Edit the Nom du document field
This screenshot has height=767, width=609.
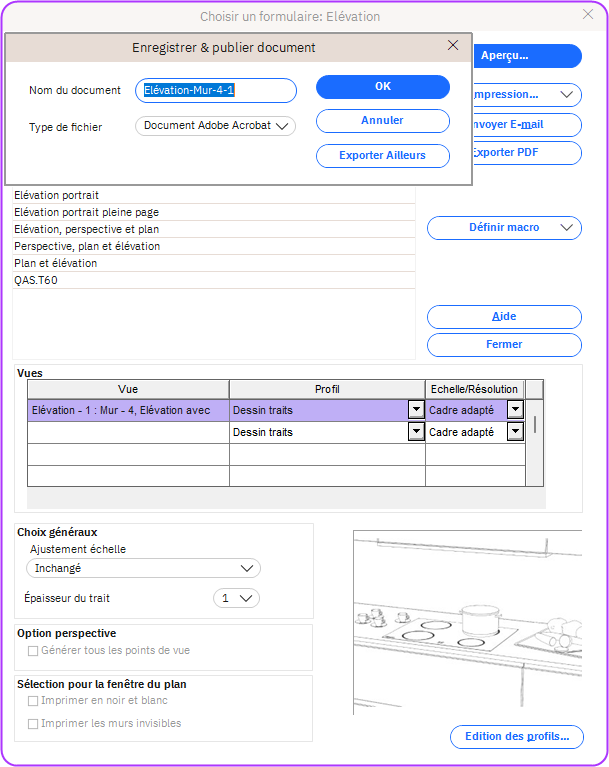pyautogui.click(x=216, y=91)
